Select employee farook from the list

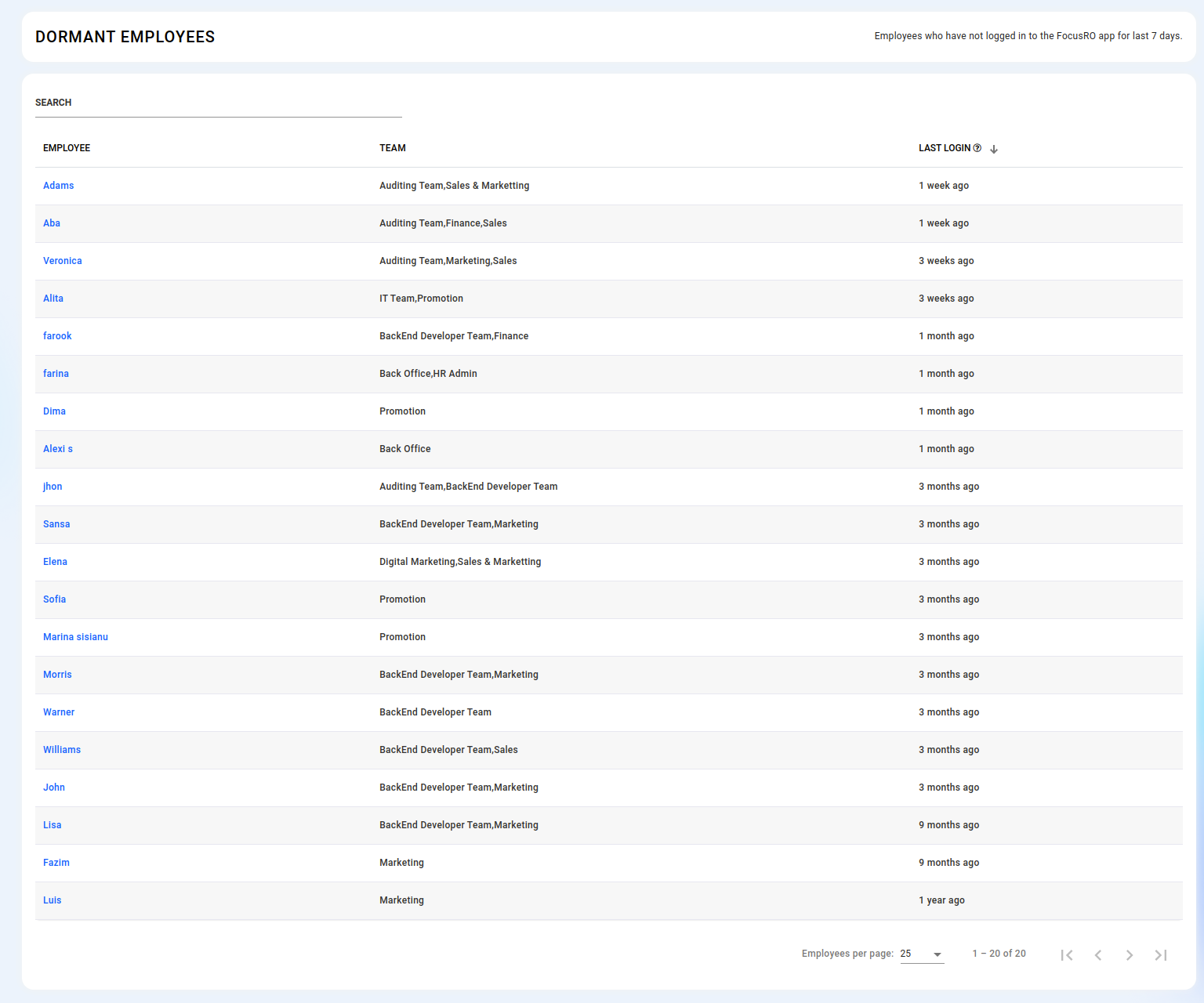pos(57,336)
